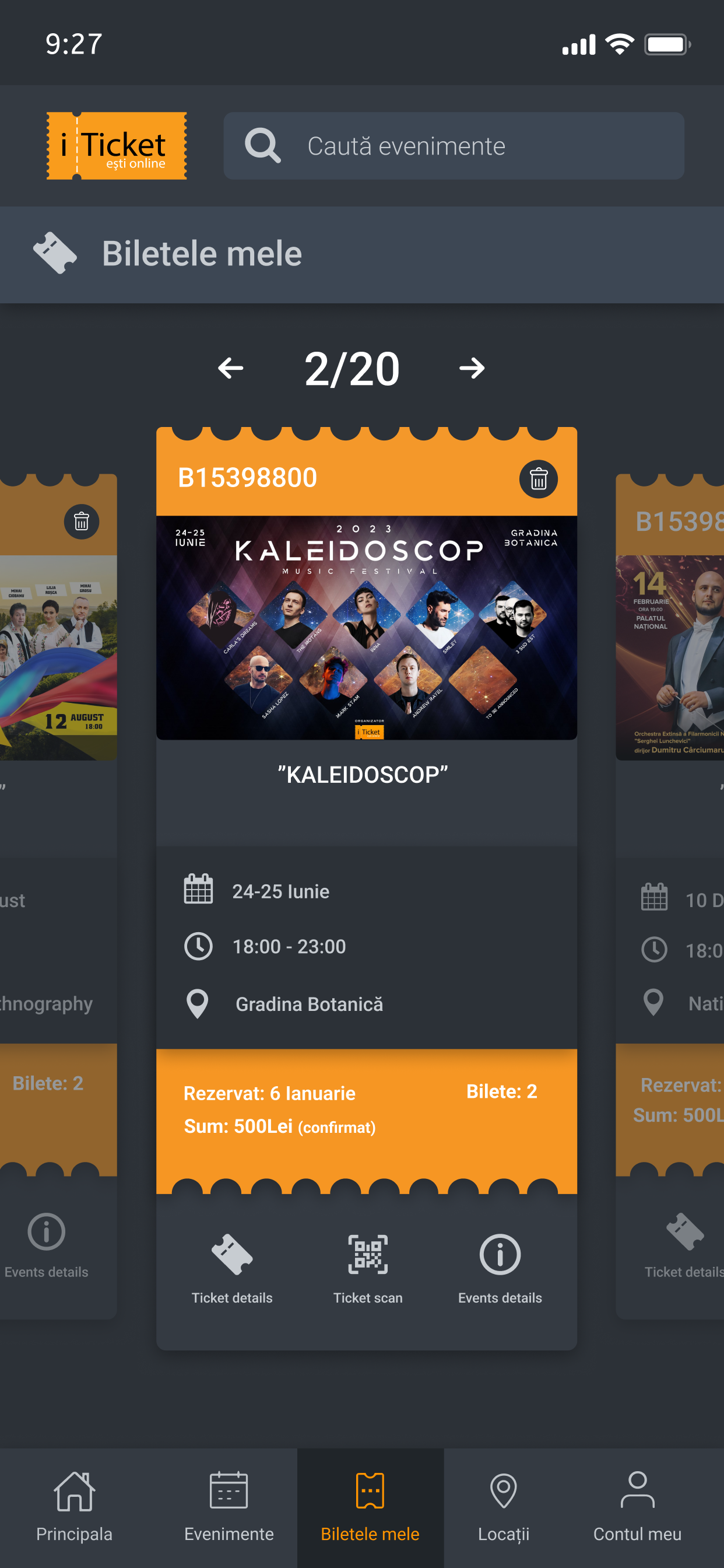The image size is (724, 1568).
Task: Click the search magnifier icon
Action: pos(263,145)
